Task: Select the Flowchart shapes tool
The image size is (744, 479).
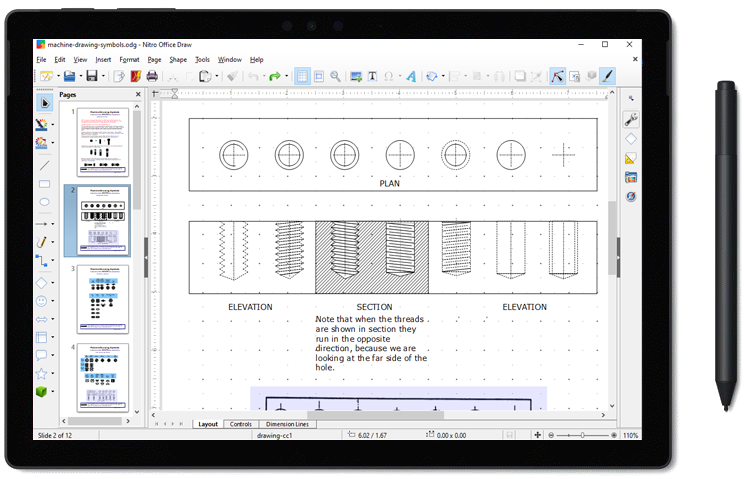Action: pos(42,337)
